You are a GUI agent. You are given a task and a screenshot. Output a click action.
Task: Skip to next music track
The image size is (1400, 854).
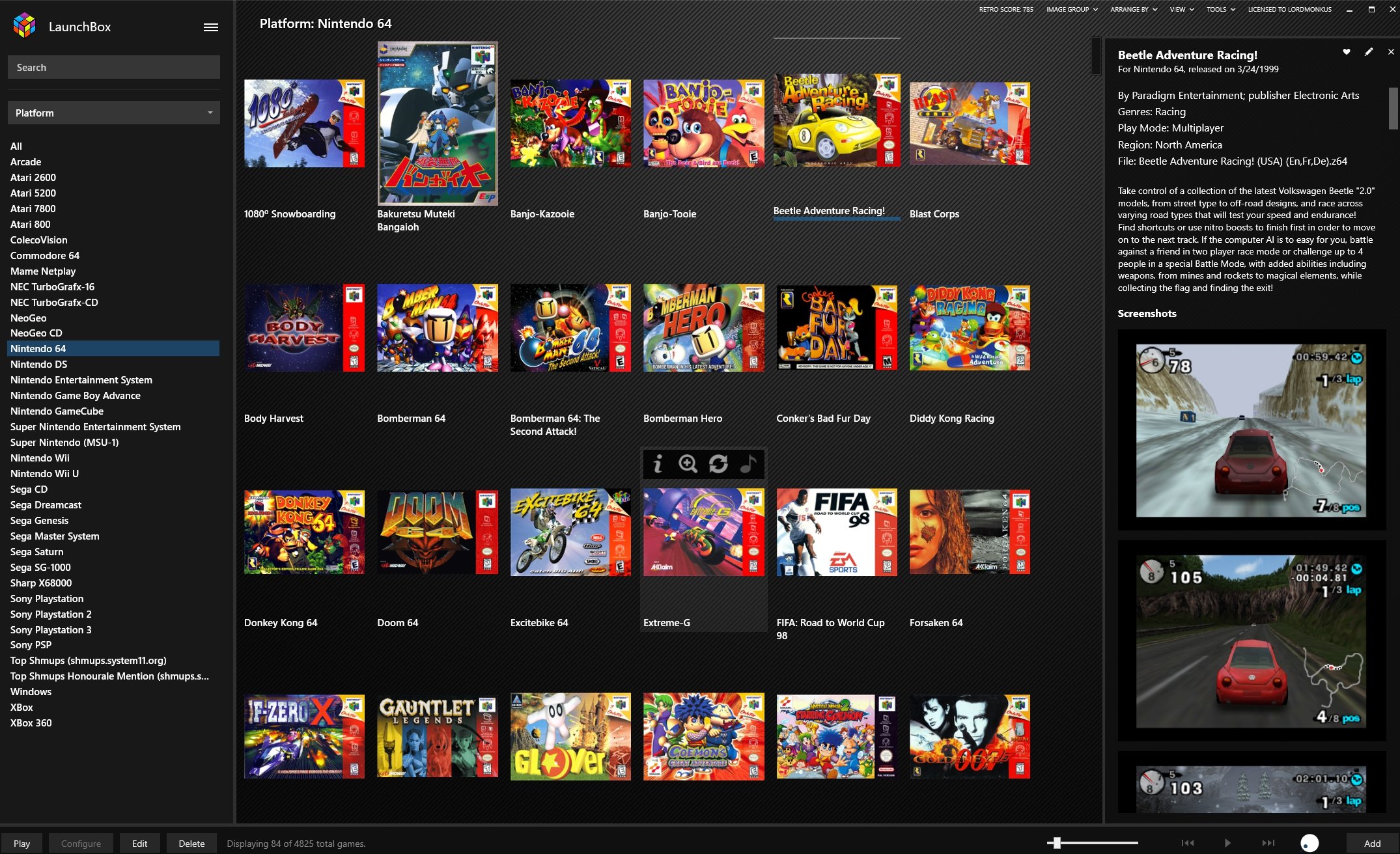[1268, 843]
